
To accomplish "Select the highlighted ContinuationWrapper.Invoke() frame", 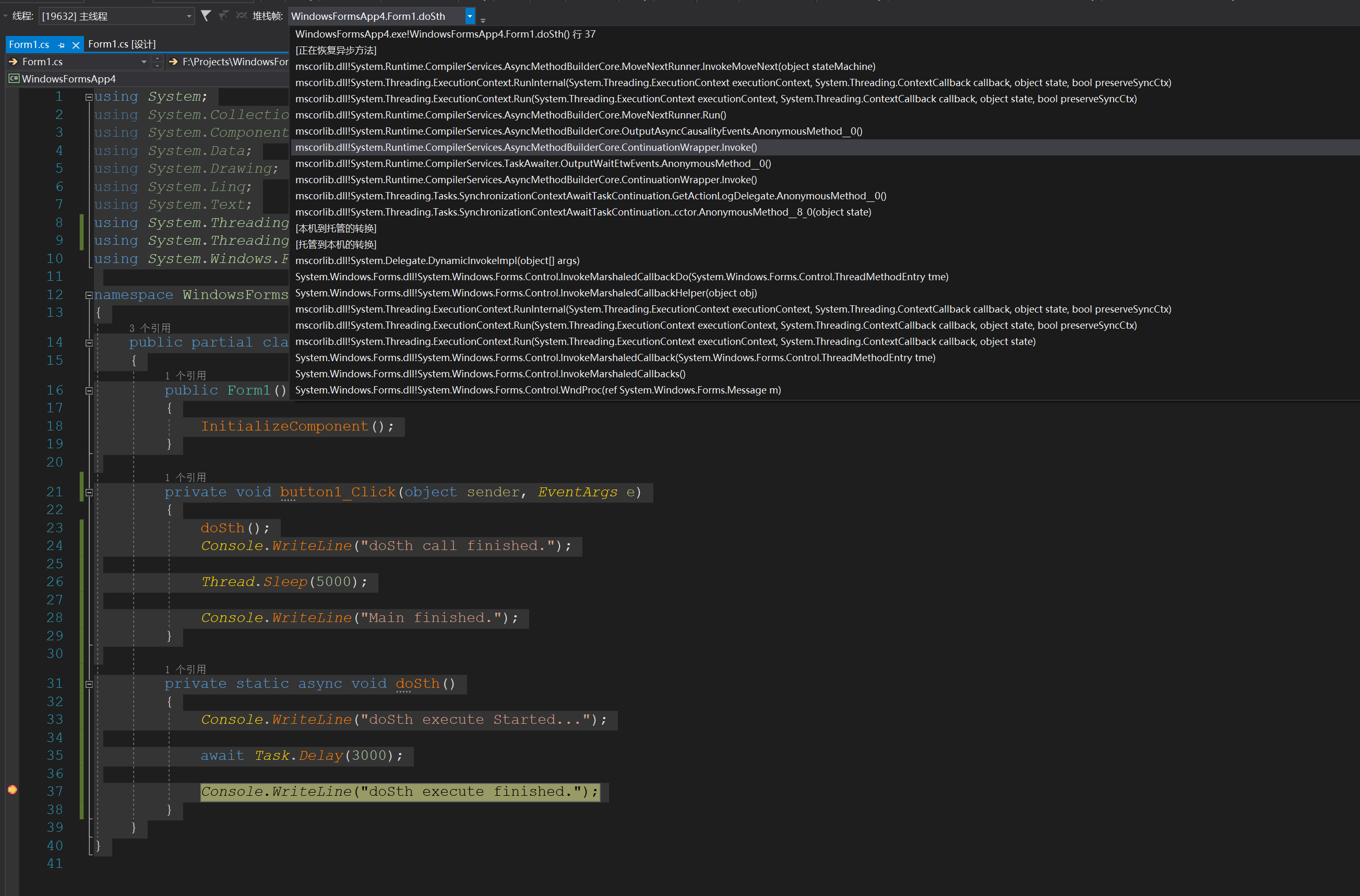I will [526, 148].
